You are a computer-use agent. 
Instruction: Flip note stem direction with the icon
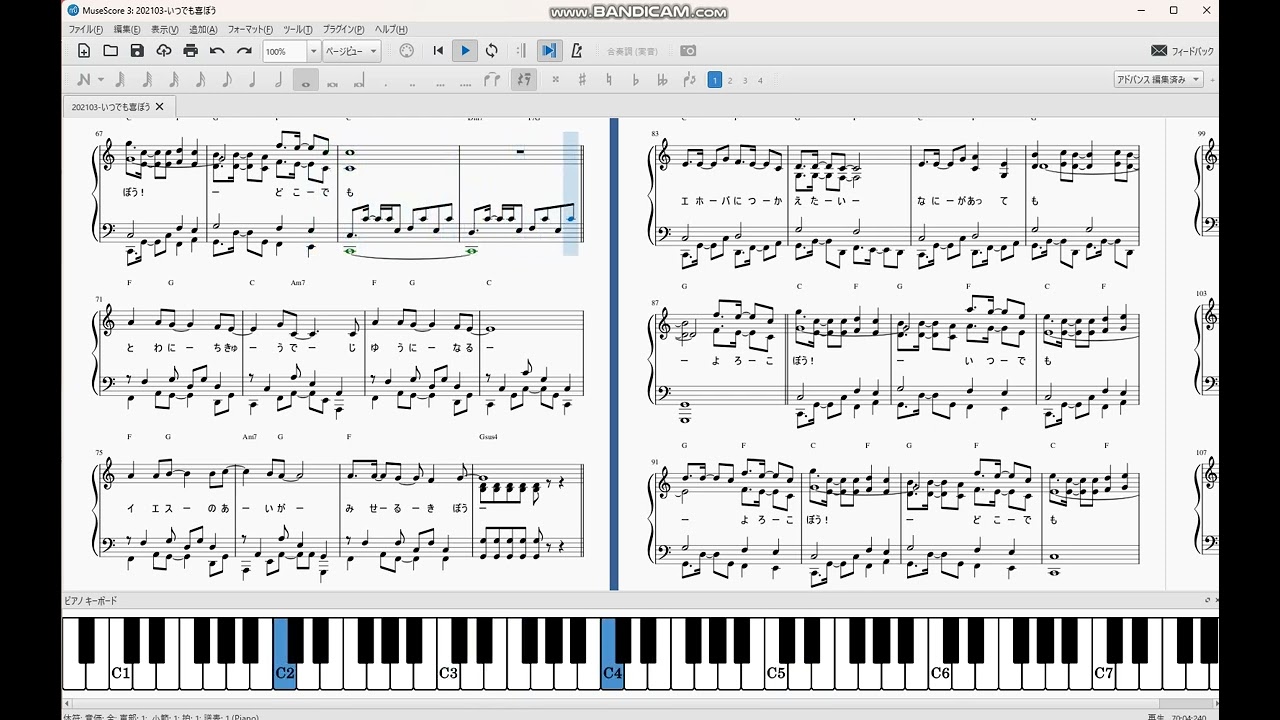(x=689, y=80)
